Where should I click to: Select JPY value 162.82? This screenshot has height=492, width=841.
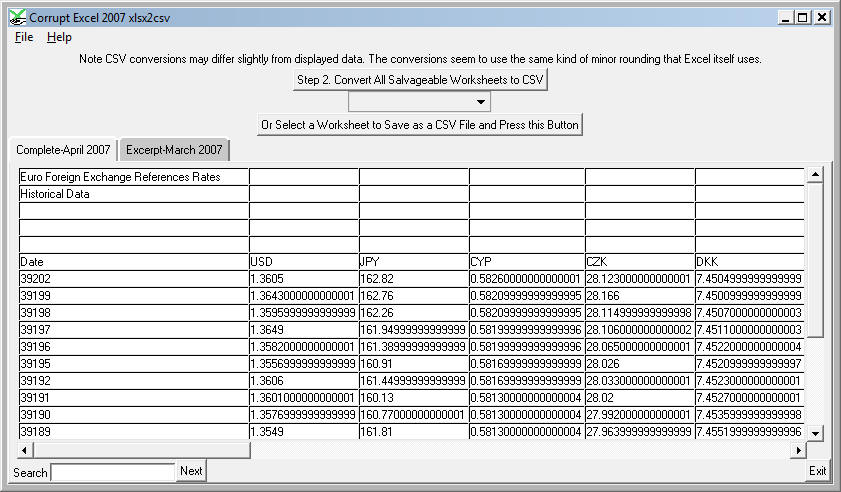(414, 279)
